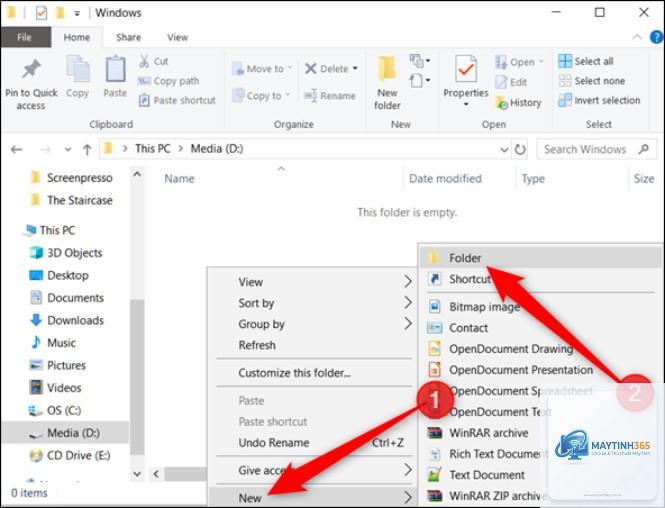The height and width of the screenshot is (508, 665).
Task: Open the Screenpresso folder
Action: tap(72, 178)
